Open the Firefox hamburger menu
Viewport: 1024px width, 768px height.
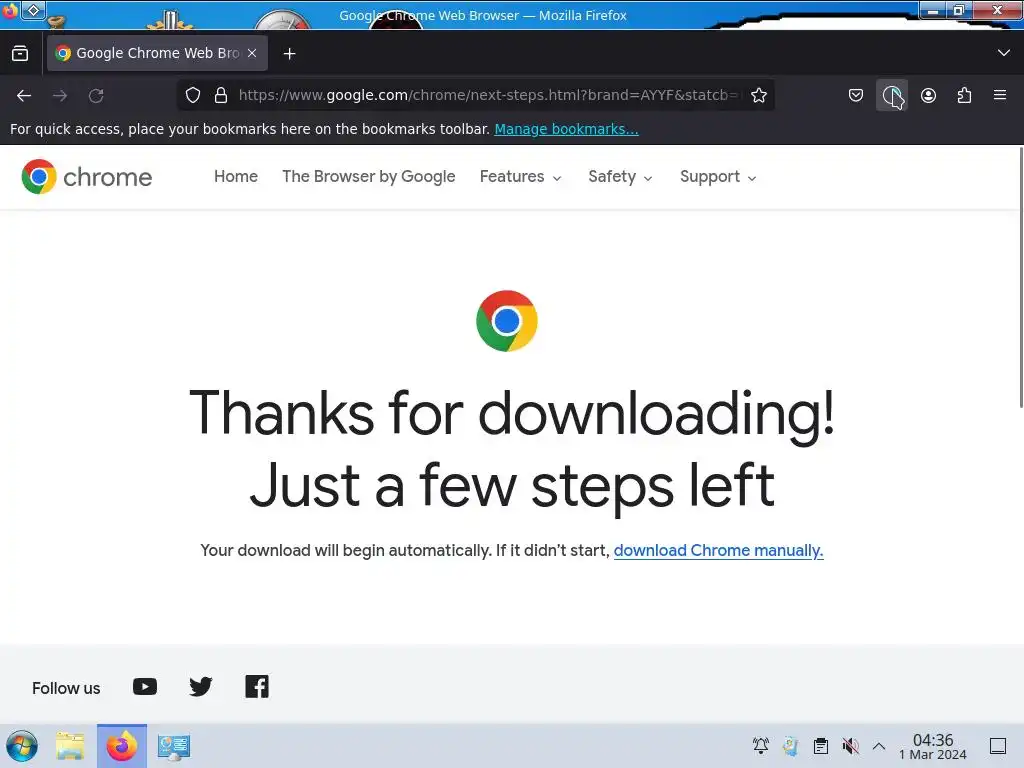tap(1000, 95)
